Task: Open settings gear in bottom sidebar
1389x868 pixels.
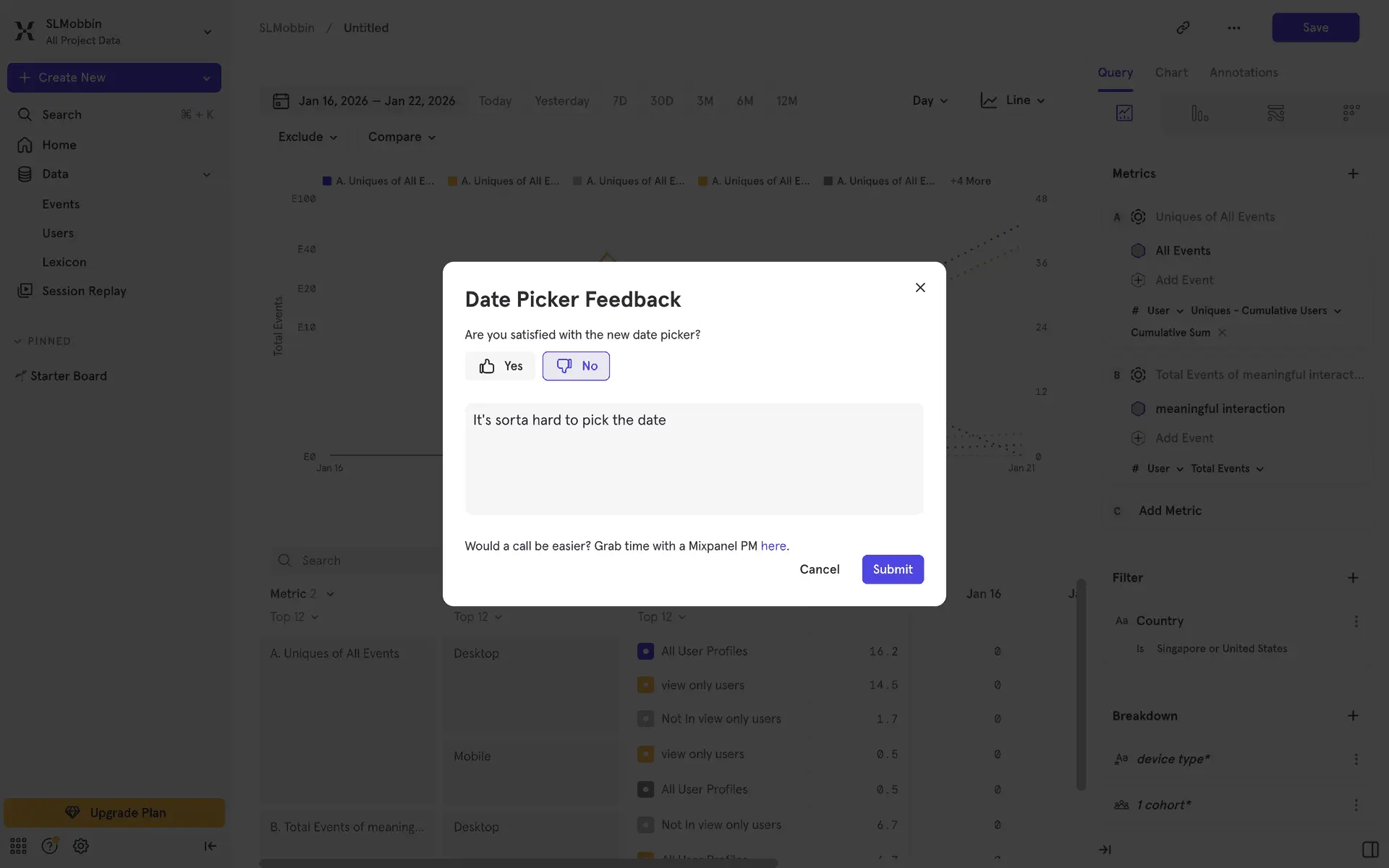Action: [x=81, y=846]
